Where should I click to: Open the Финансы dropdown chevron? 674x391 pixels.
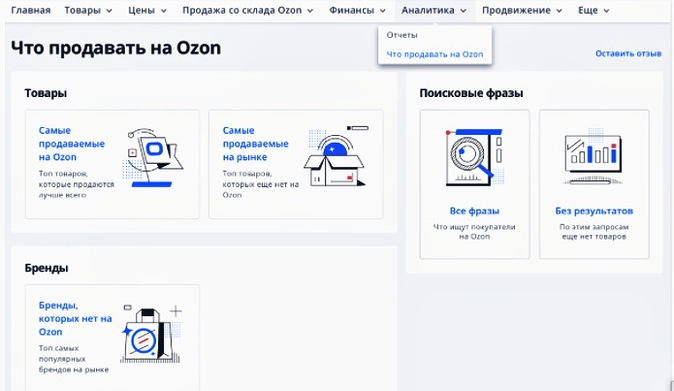[x=383, y=11]
